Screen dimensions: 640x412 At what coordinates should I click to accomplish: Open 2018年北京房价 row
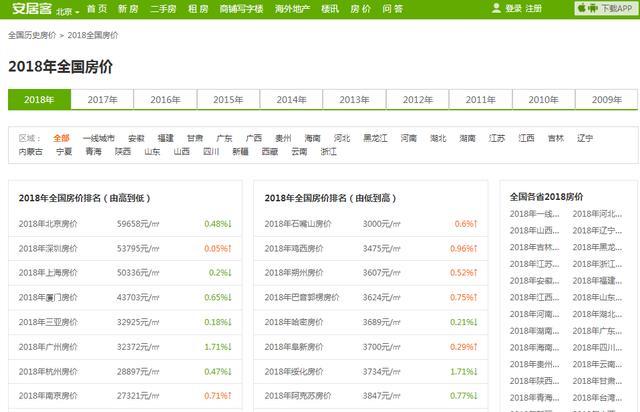click(125, 224)
